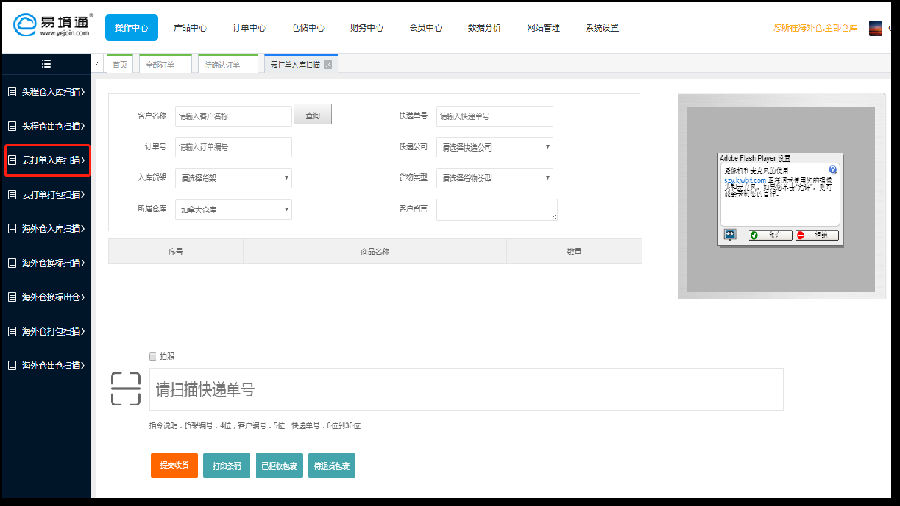
Task: Toggle the checkbox above the scan field
Action: [152, 356]
